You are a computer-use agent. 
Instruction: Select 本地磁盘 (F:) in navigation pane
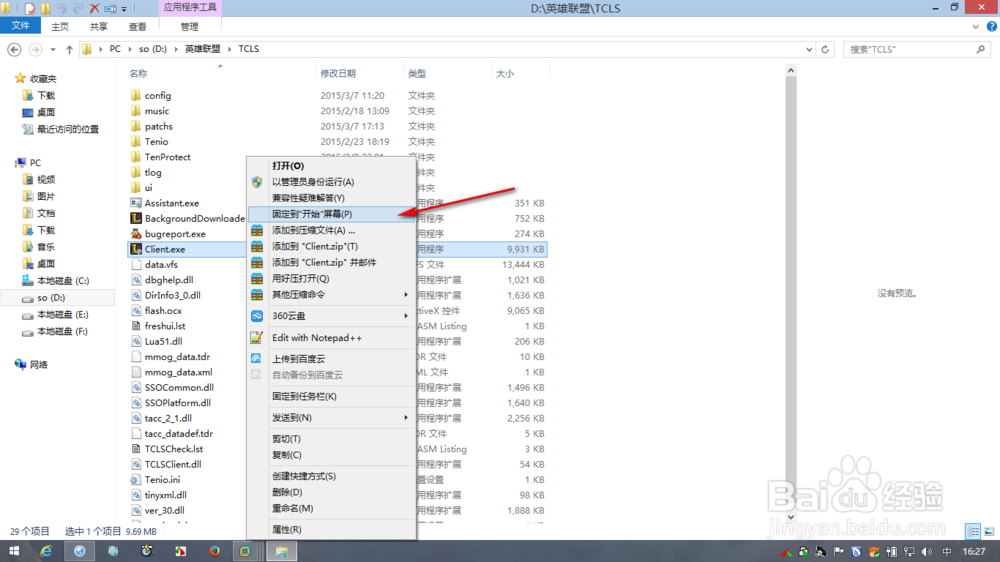point(62,331)
